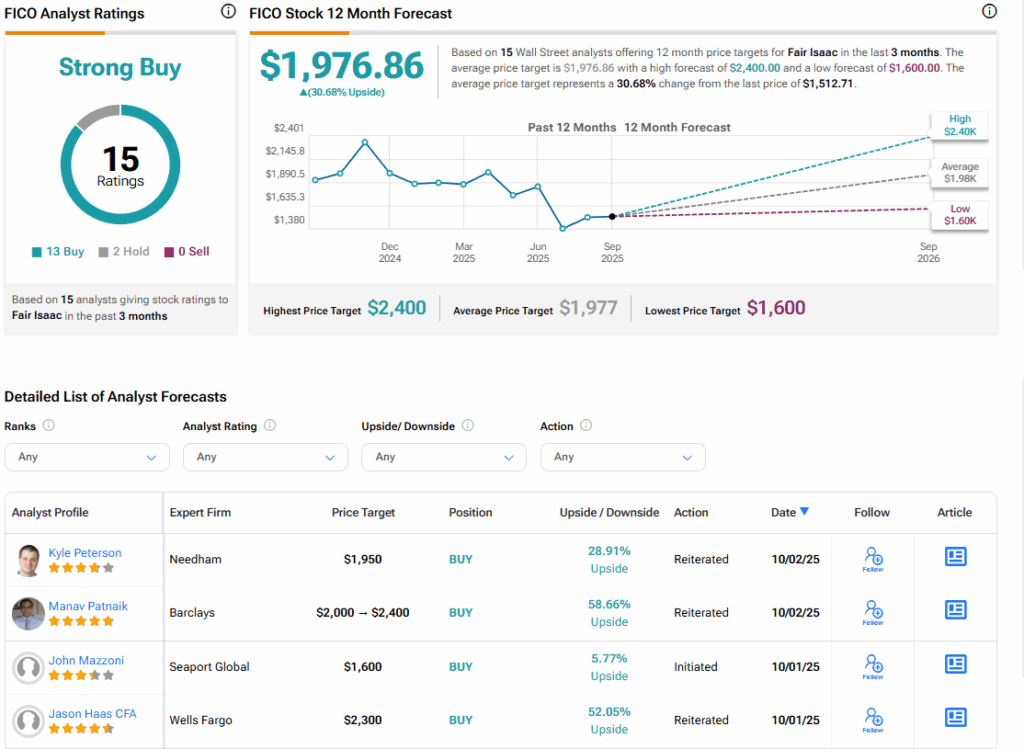Click the info icon next to Ranks
The image size is (1024, 749).
pos(49,426)
